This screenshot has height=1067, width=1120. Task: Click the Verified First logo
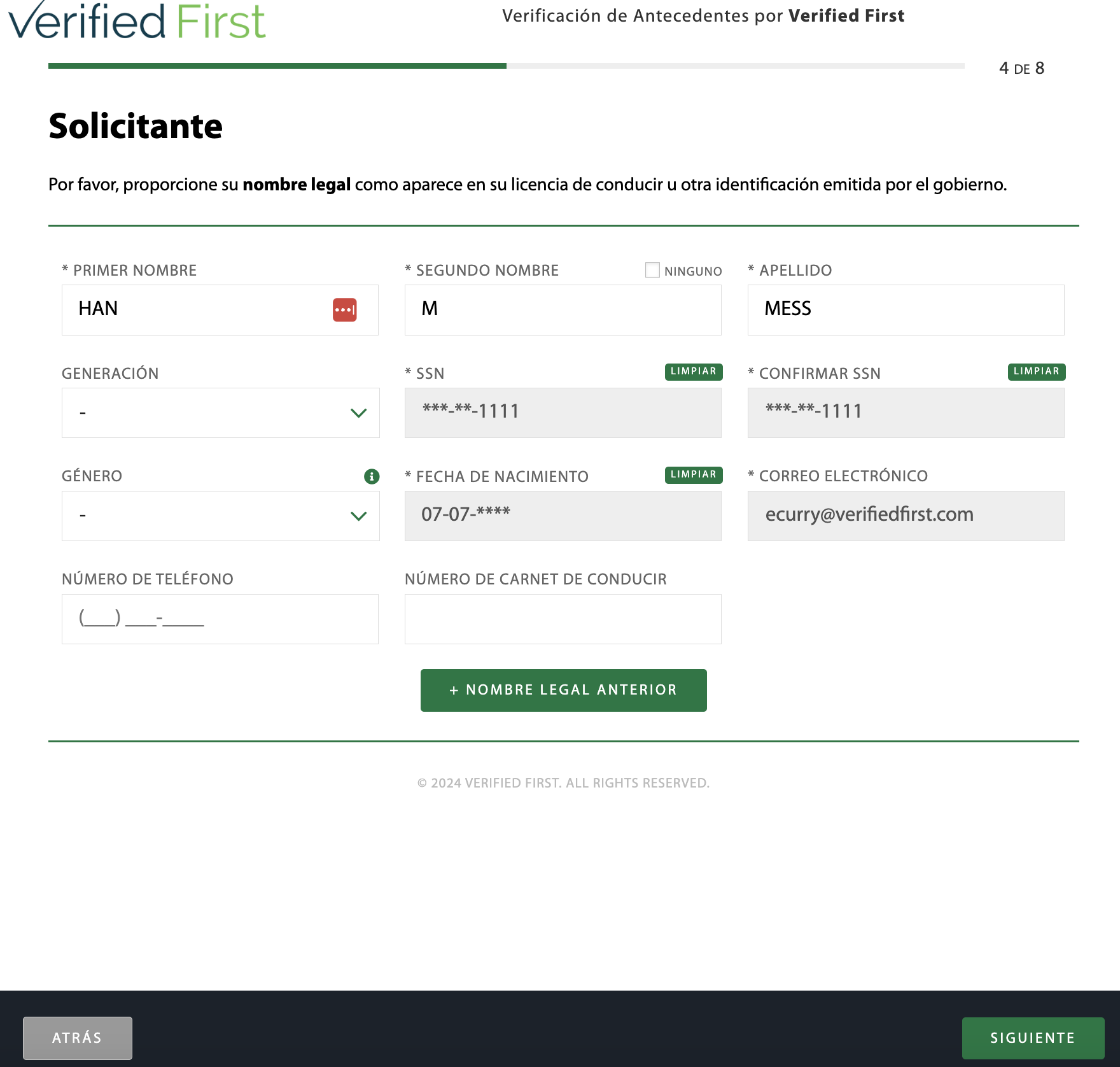coord(137,22)
